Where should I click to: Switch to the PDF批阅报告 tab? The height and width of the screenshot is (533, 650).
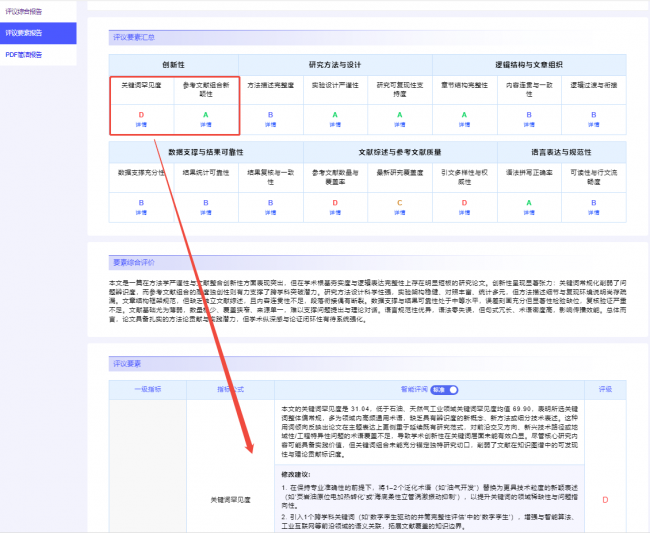(x=26, y=54)
